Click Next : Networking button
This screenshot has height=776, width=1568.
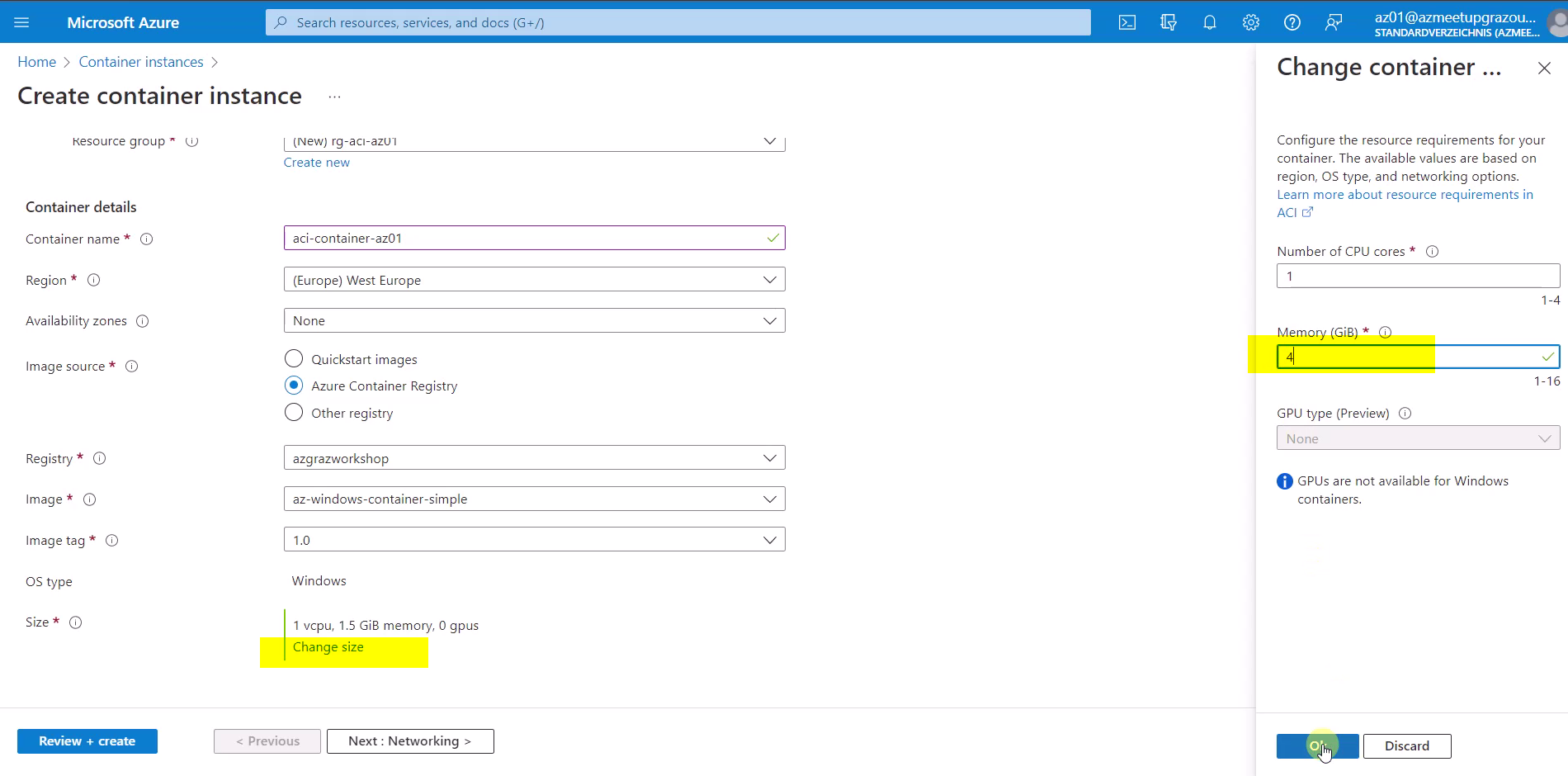click(x=410, y=741)
